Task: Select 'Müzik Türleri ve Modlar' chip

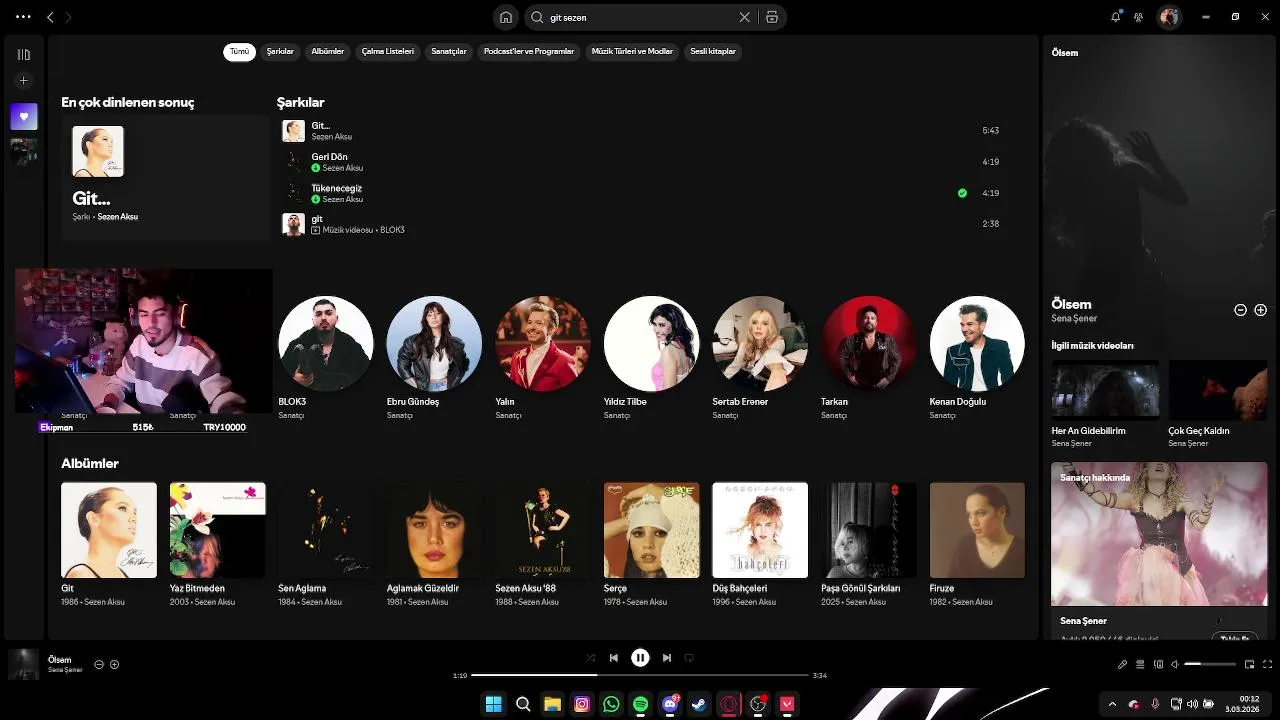Action: point(632,51)
